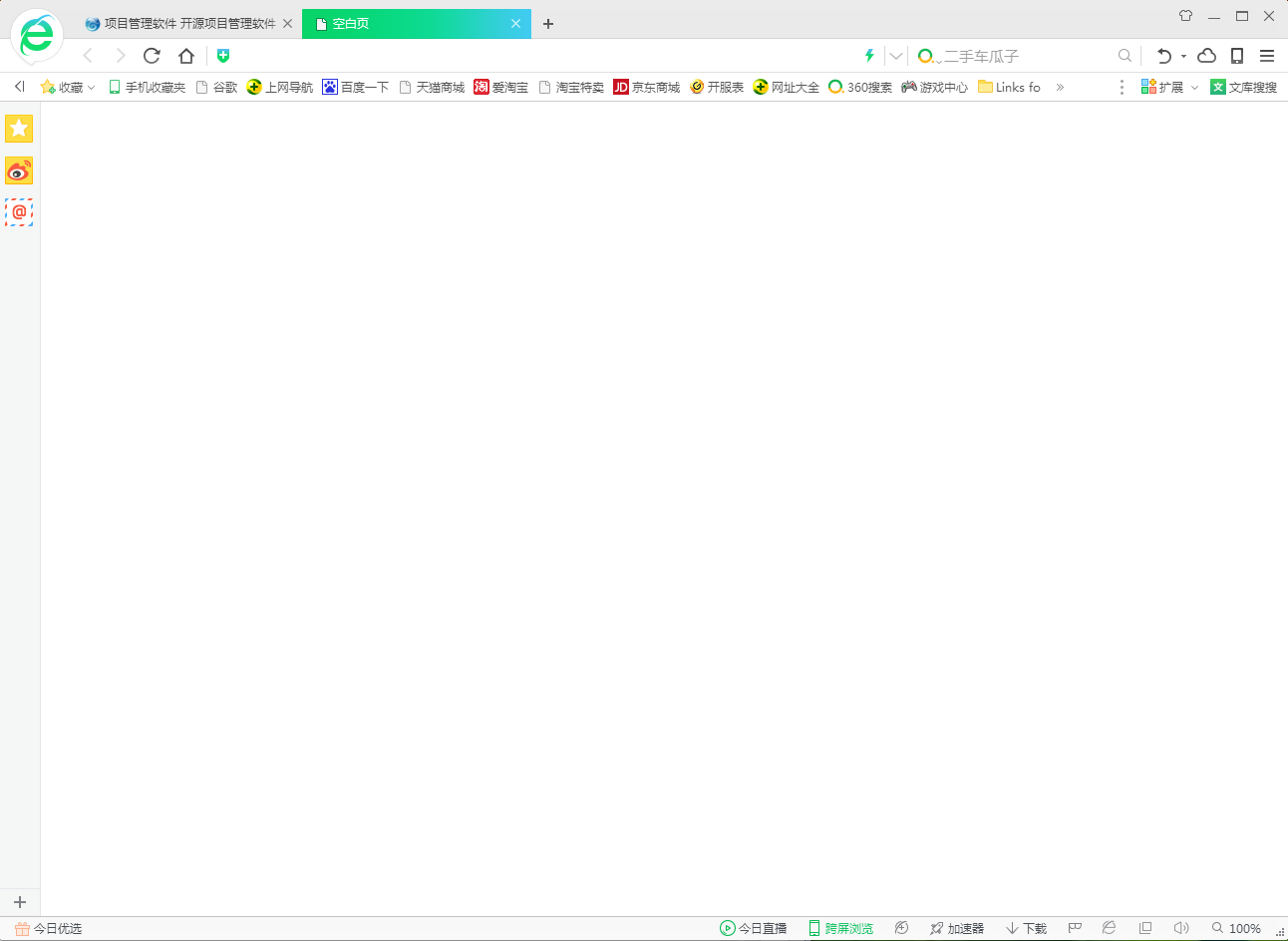Open the 加速器 accelerator
Image resolution: width=1288 pixels, height=941 pixels.
tap(957, 928)
